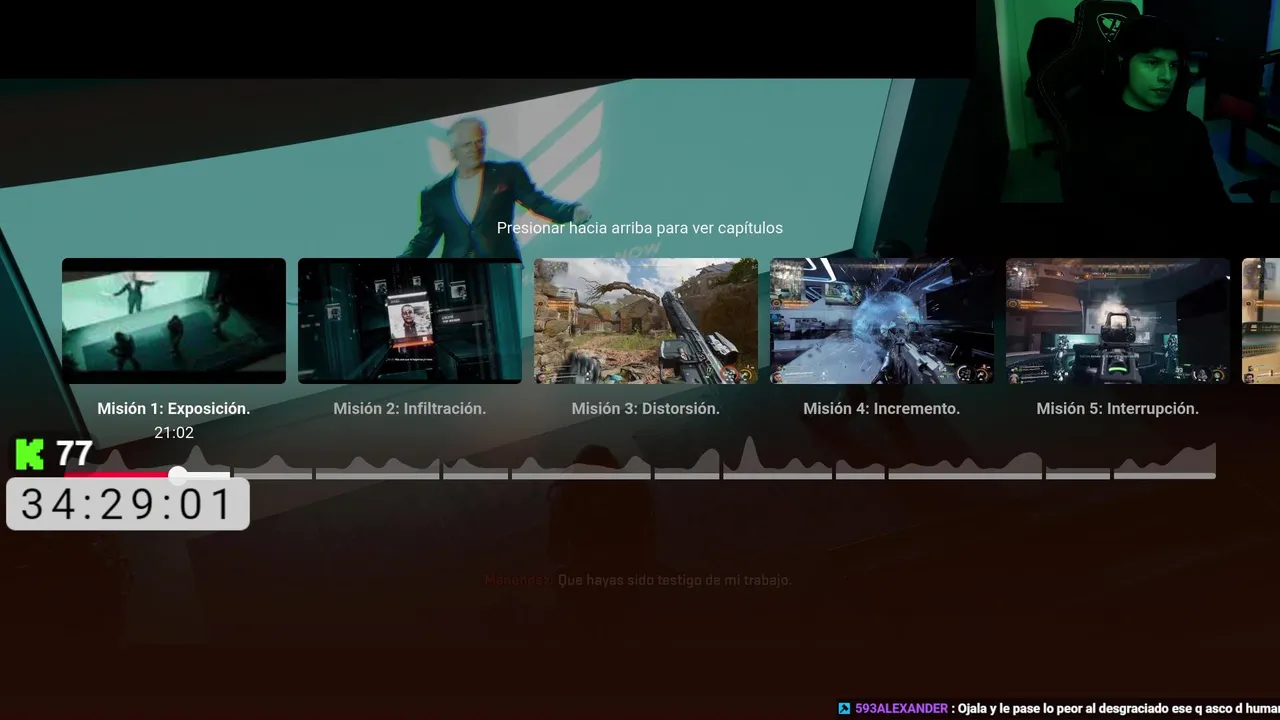Click the Misión 4: Incremento title text
The width and height of the screenshot is (1280, 720).
tap(882, 408)
